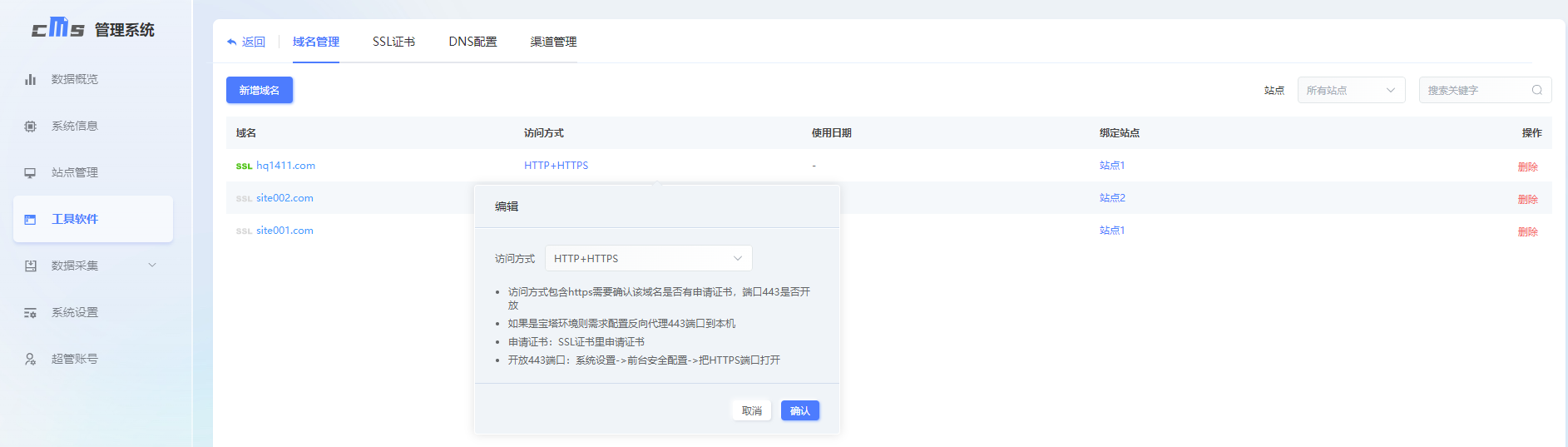Click the back arrow icon beside 返回
This screenshot has width=1568, height=447.
point(231,42)
